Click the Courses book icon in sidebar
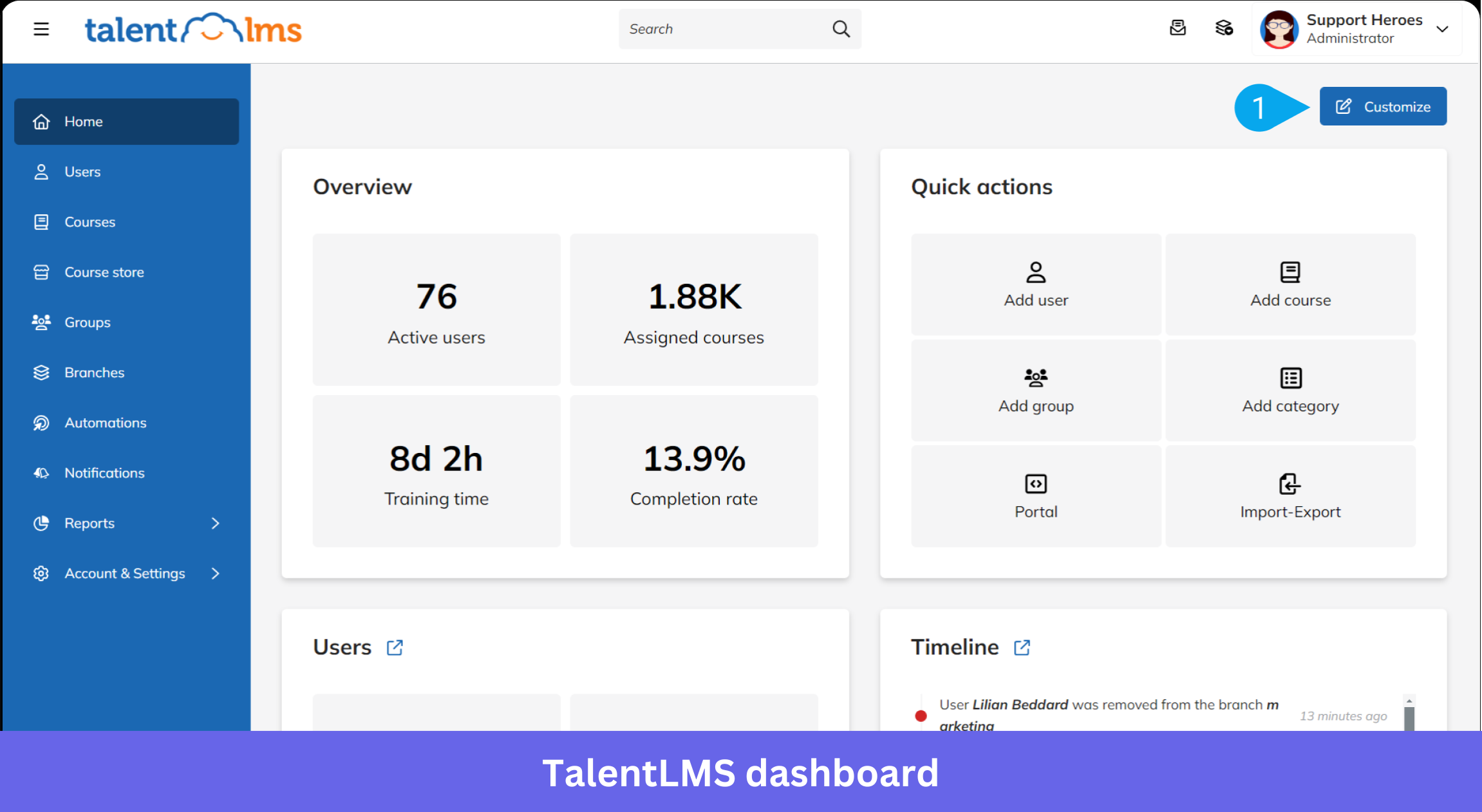The height and width of the screenshot is (812, 1482). 41,222
